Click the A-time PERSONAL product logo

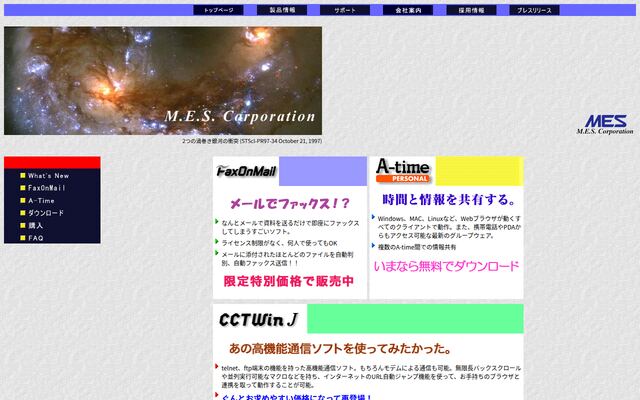coord(403,170)
